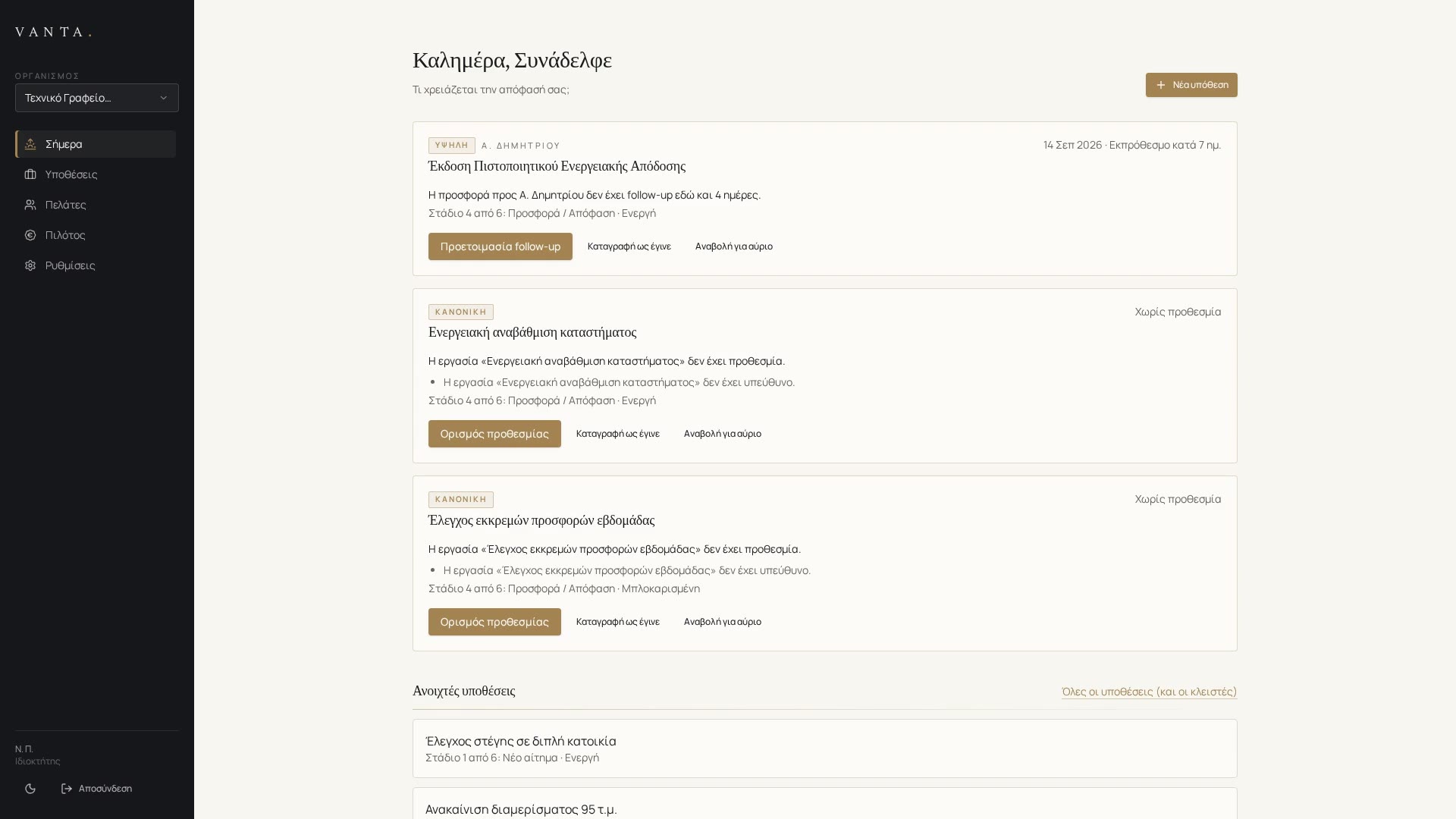Mark the Έκδοση Πιστοποιητικού task as done
The image size is (1456, 819).
[629, 246]
